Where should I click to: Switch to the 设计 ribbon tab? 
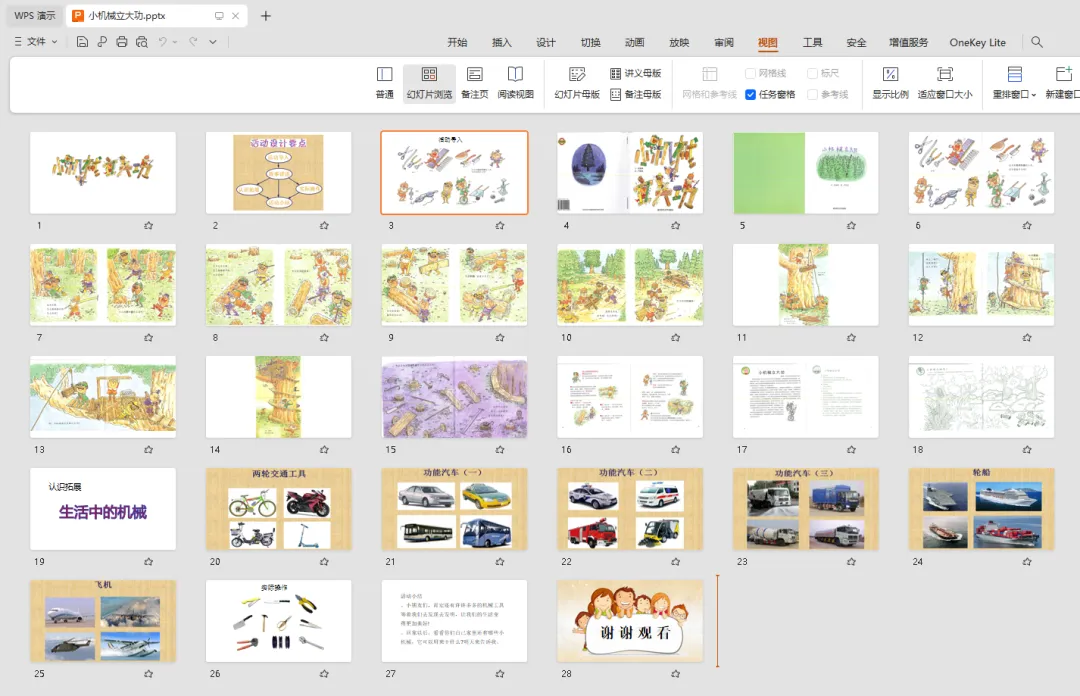point(546,43)
